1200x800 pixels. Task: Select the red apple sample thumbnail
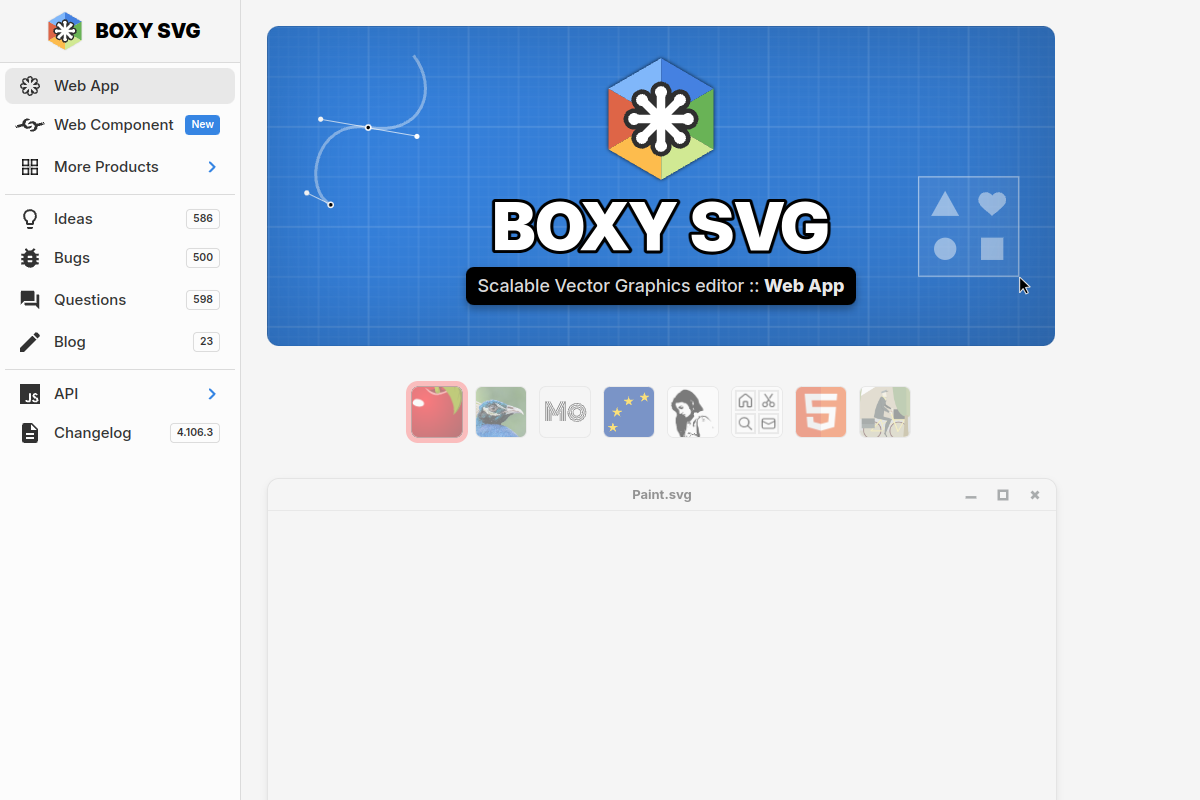click(437, 412)
